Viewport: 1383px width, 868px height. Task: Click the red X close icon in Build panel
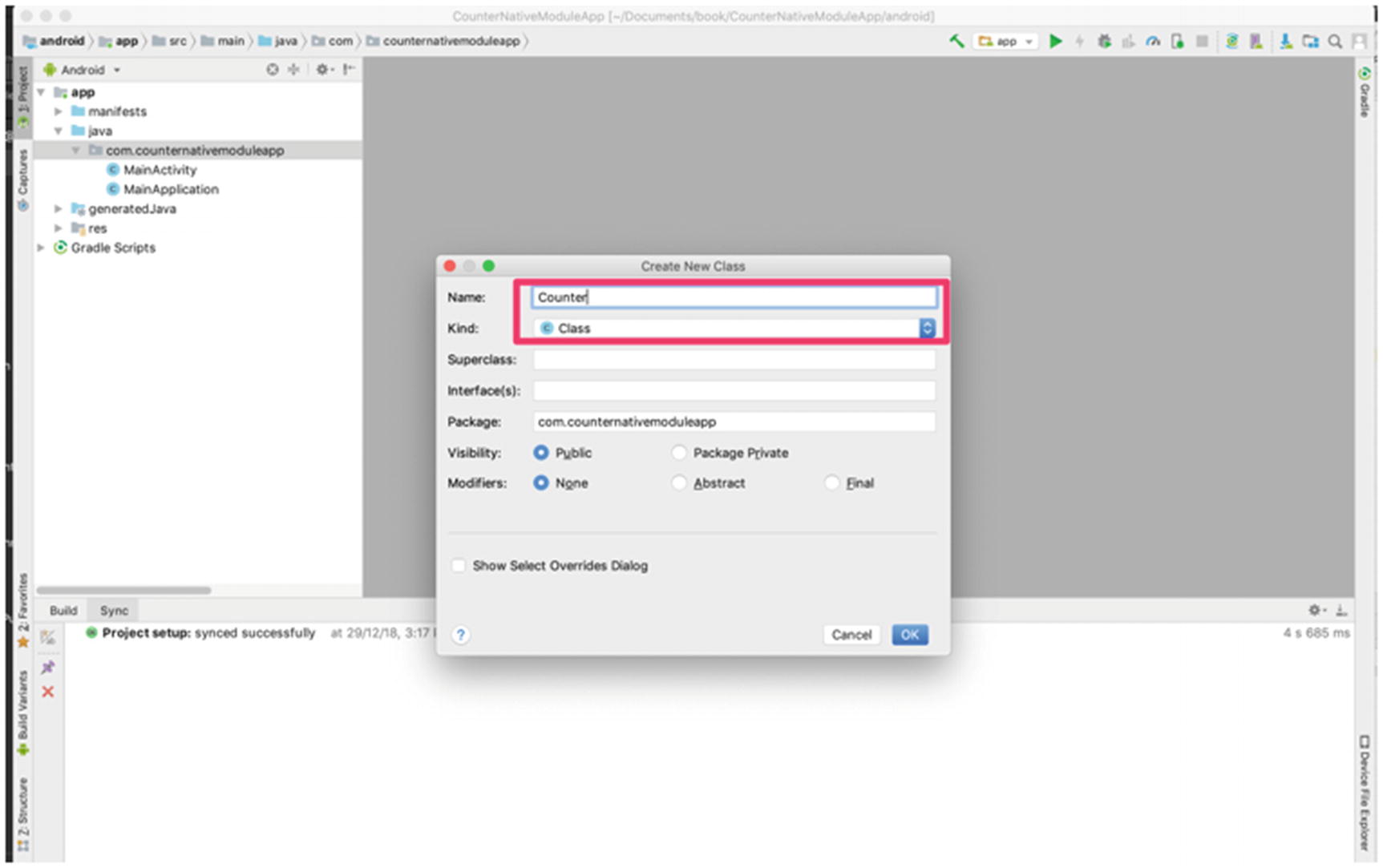click(48, 692)
